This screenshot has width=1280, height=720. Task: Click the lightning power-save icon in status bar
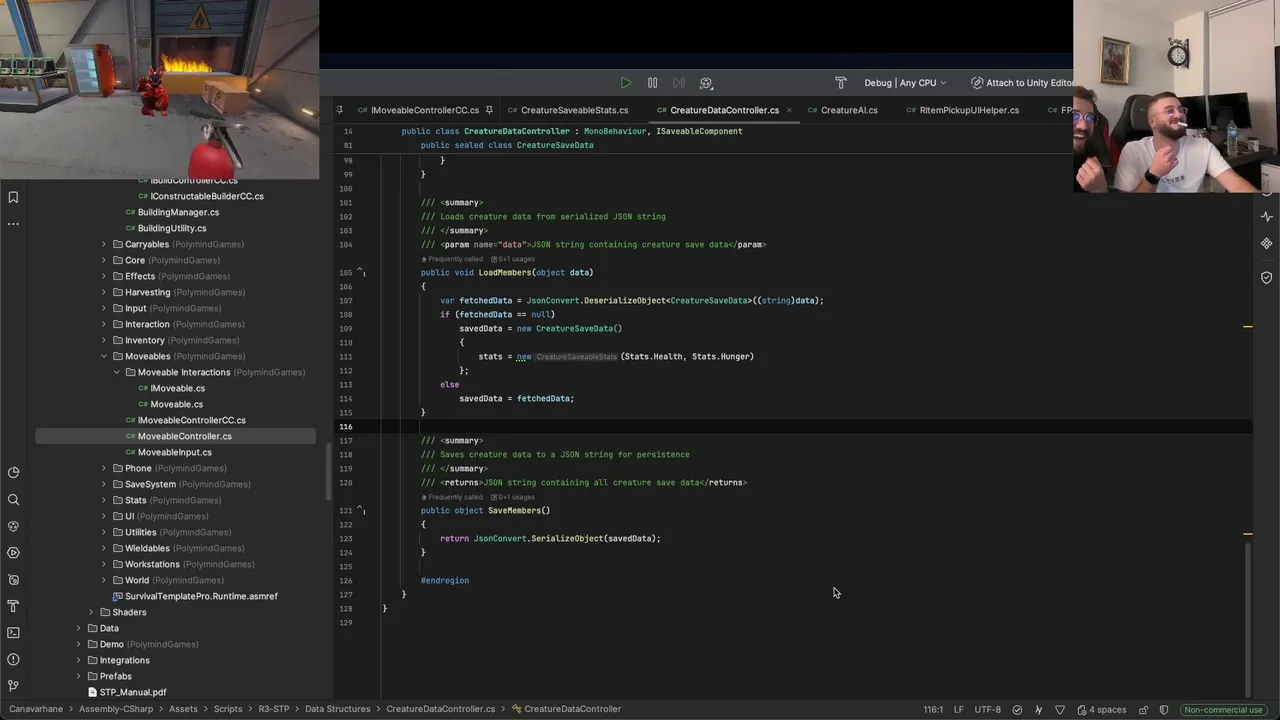[1039, 710]
